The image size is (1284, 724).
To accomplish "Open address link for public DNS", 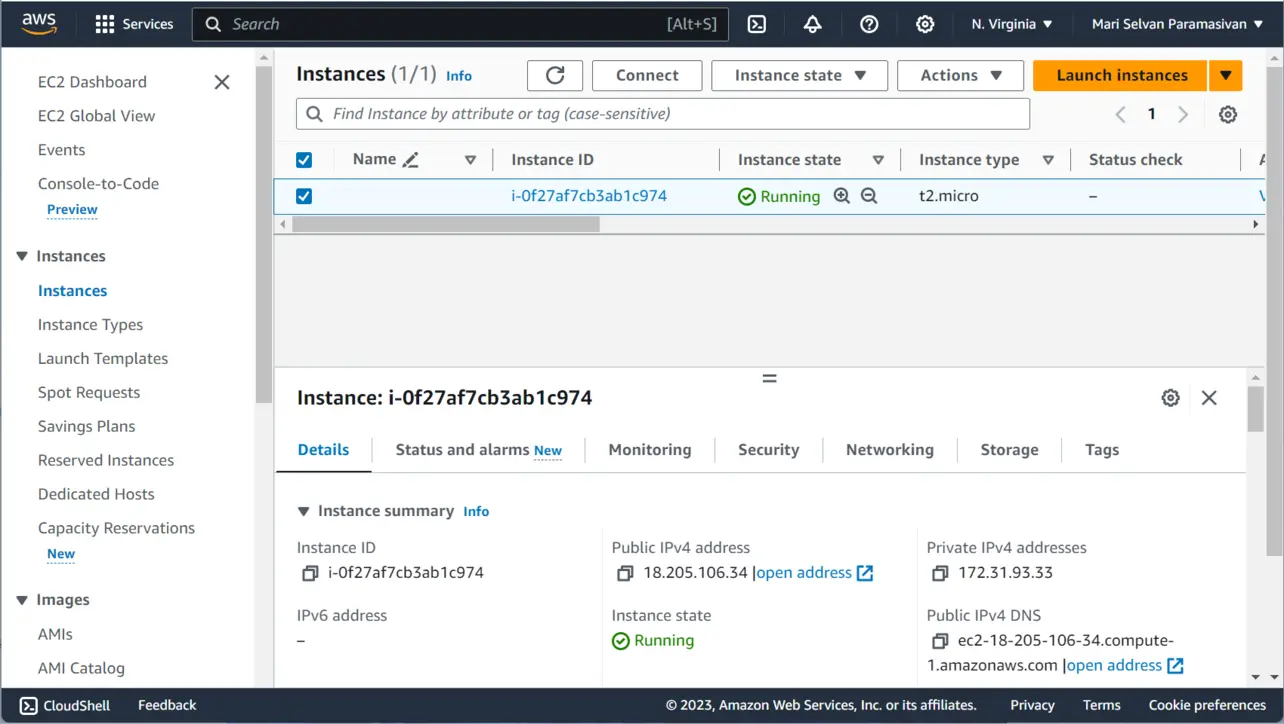I will (x=1125, y=665).
